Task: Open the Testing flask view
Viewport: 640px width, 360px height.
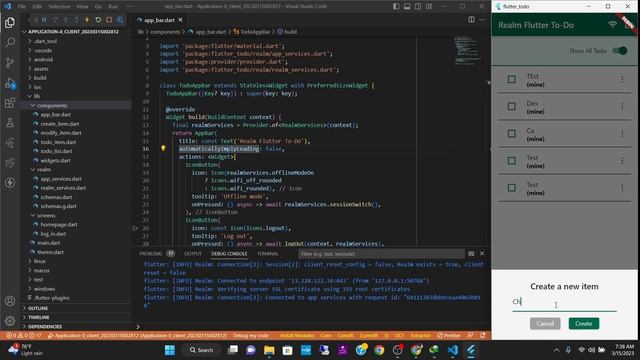Action: tap(10, 123)
